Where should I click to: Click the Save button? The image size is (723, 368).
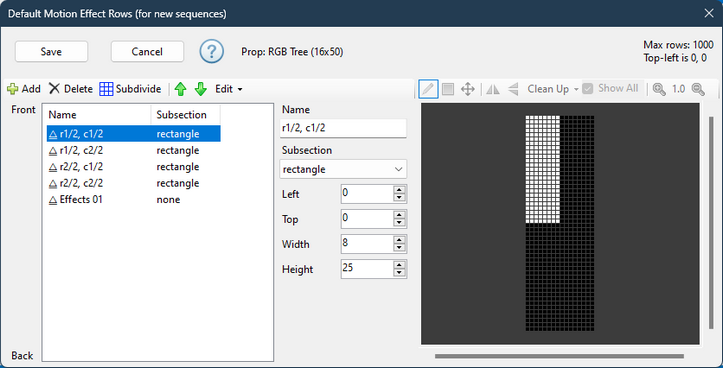(51, 52)
